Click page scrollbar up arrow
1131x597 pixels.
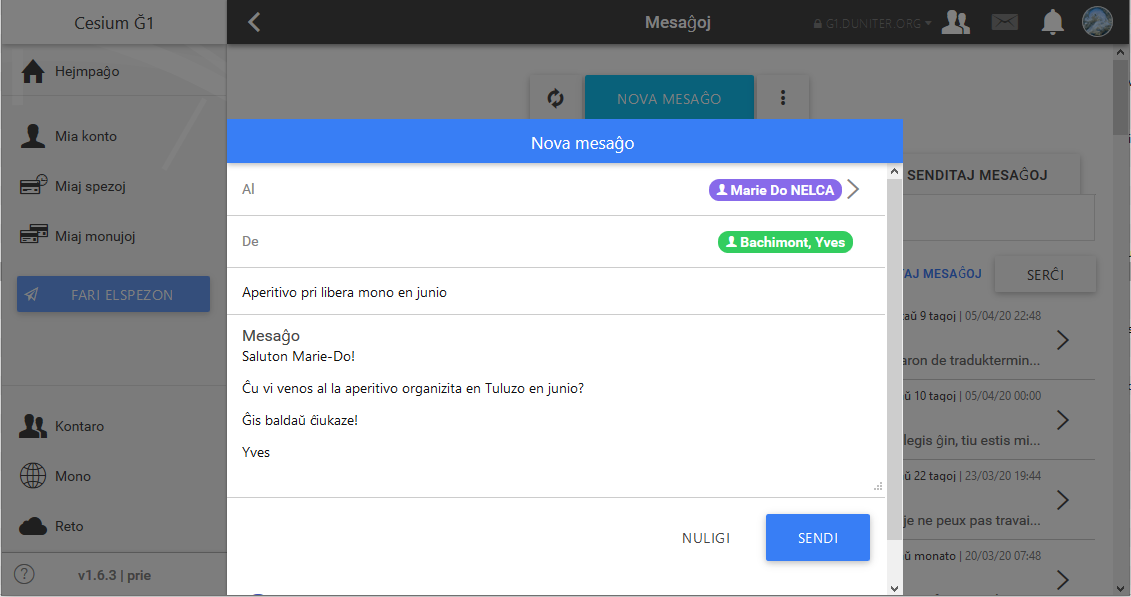pyautogui.click(x=1120, y=53)
